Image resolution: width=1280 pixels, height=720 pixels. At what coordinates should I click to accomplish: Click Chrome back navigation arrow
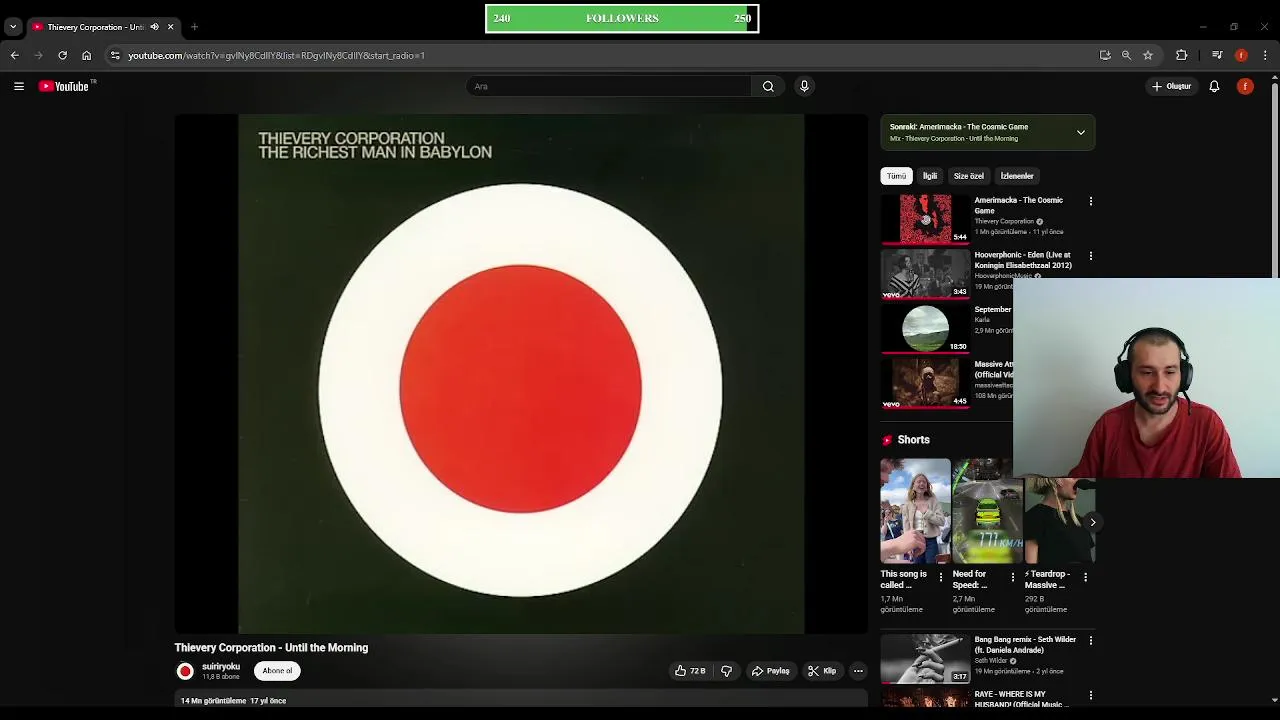15,55
